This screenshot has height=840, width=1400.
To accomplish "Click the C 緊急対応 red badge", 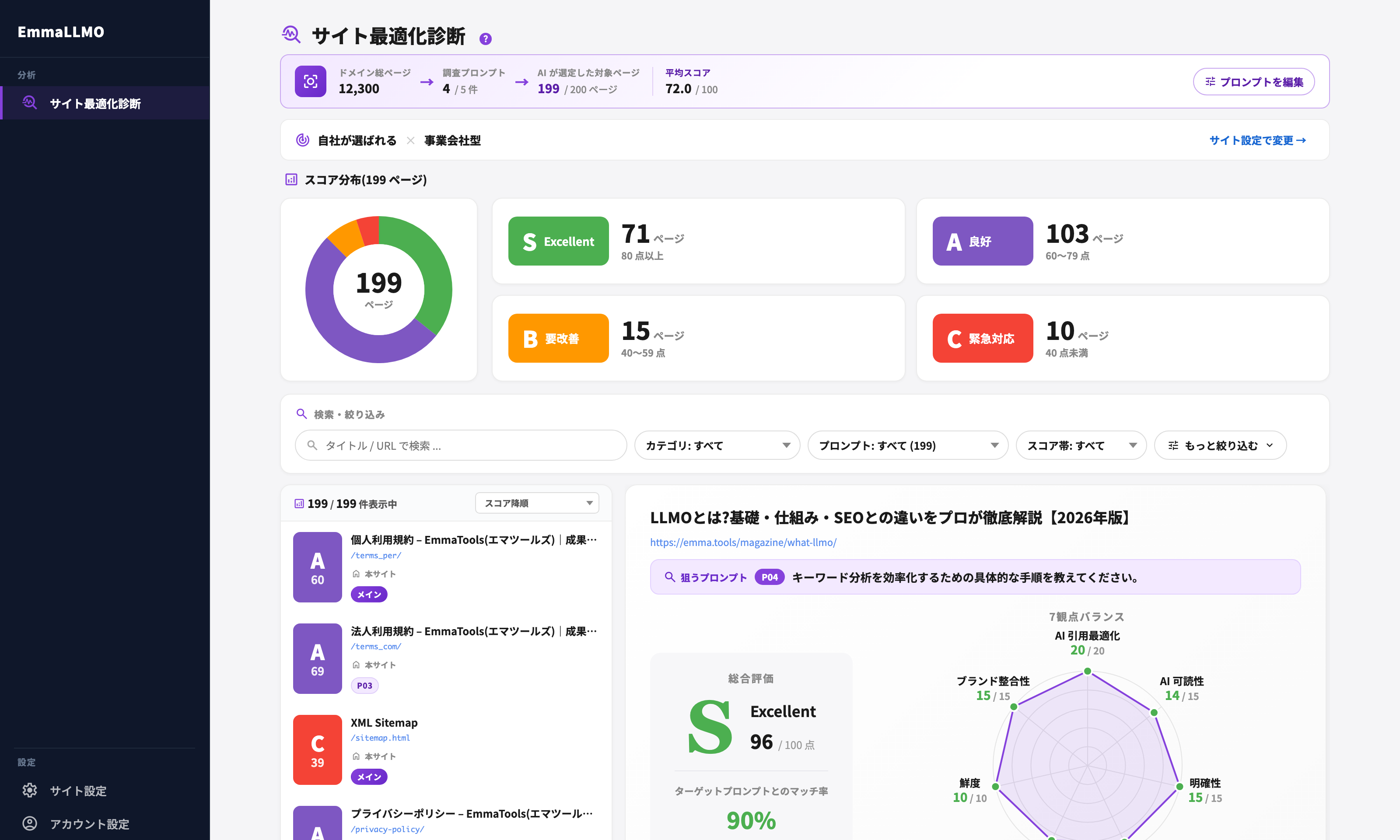I will 982,338.
